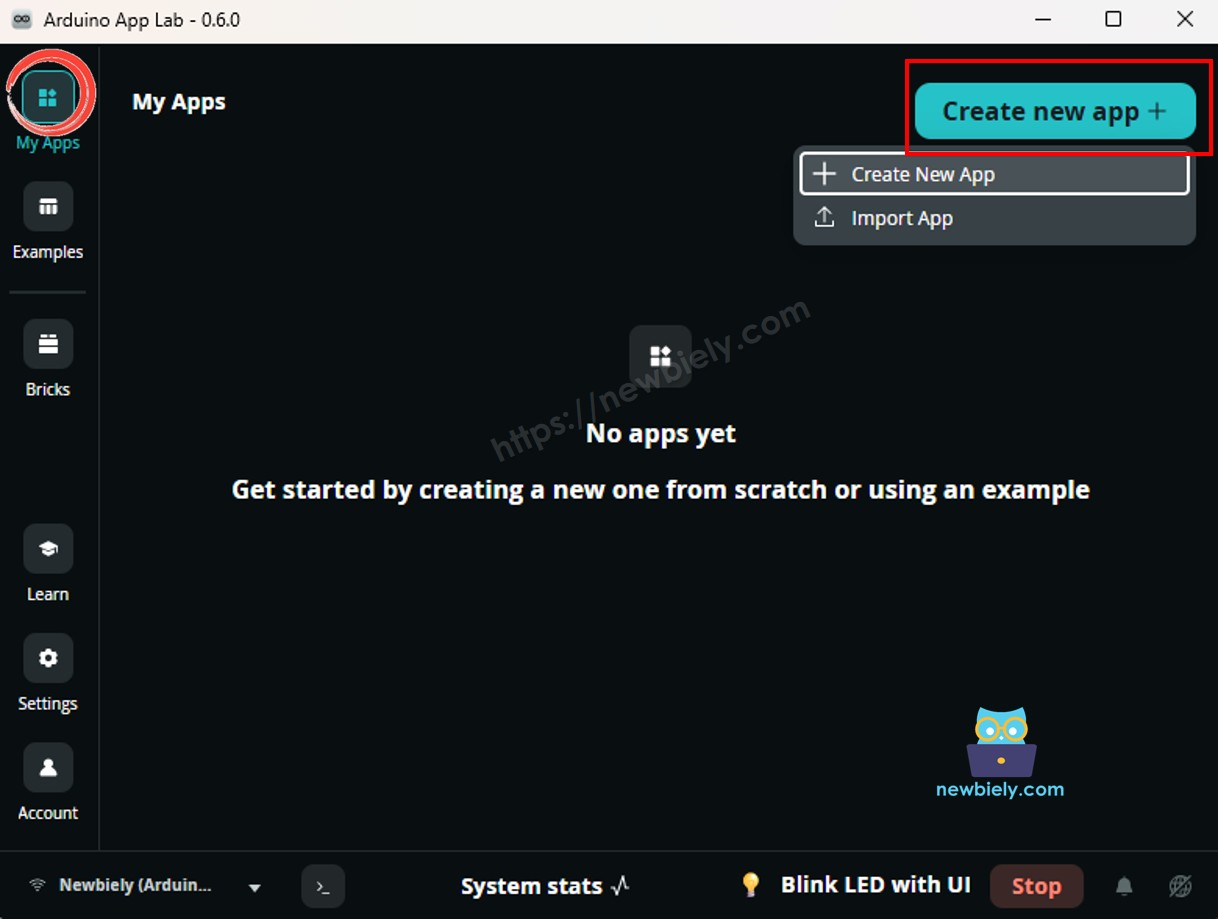Select Import App menu entry
1218x919 pixels.
pyautogui.click(x=994, y=218)
